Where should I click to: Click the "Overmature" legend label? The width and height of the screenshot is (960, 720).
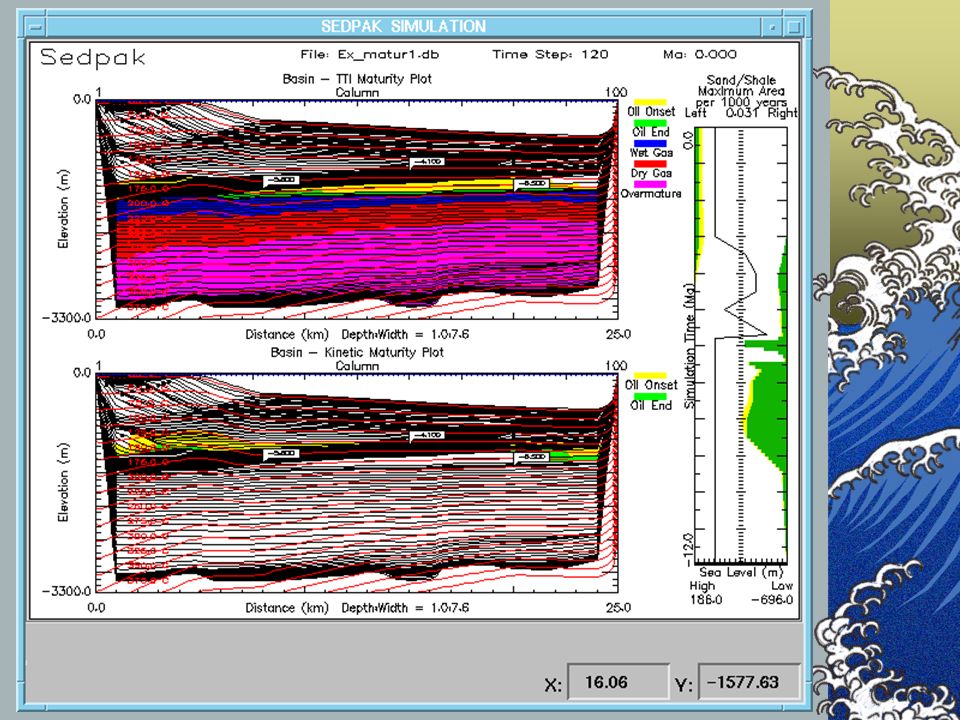tap(650, 193)
